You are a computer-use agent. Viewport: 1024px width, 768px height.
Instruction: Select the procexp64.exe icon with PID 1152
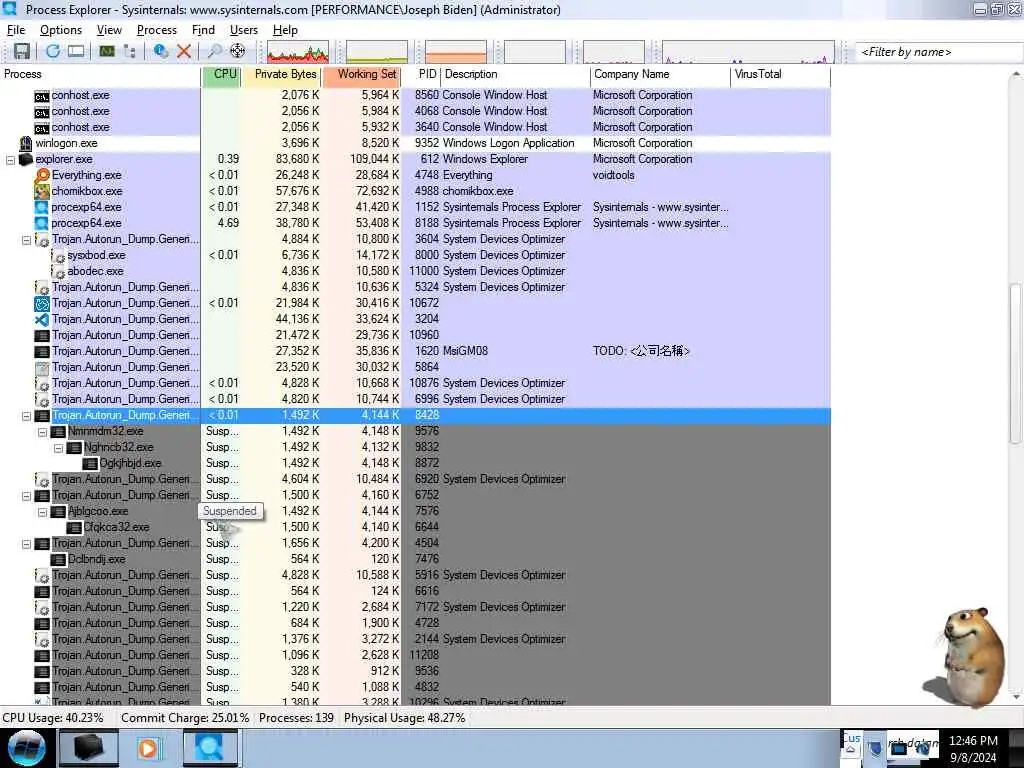click(x=42, y=207)
